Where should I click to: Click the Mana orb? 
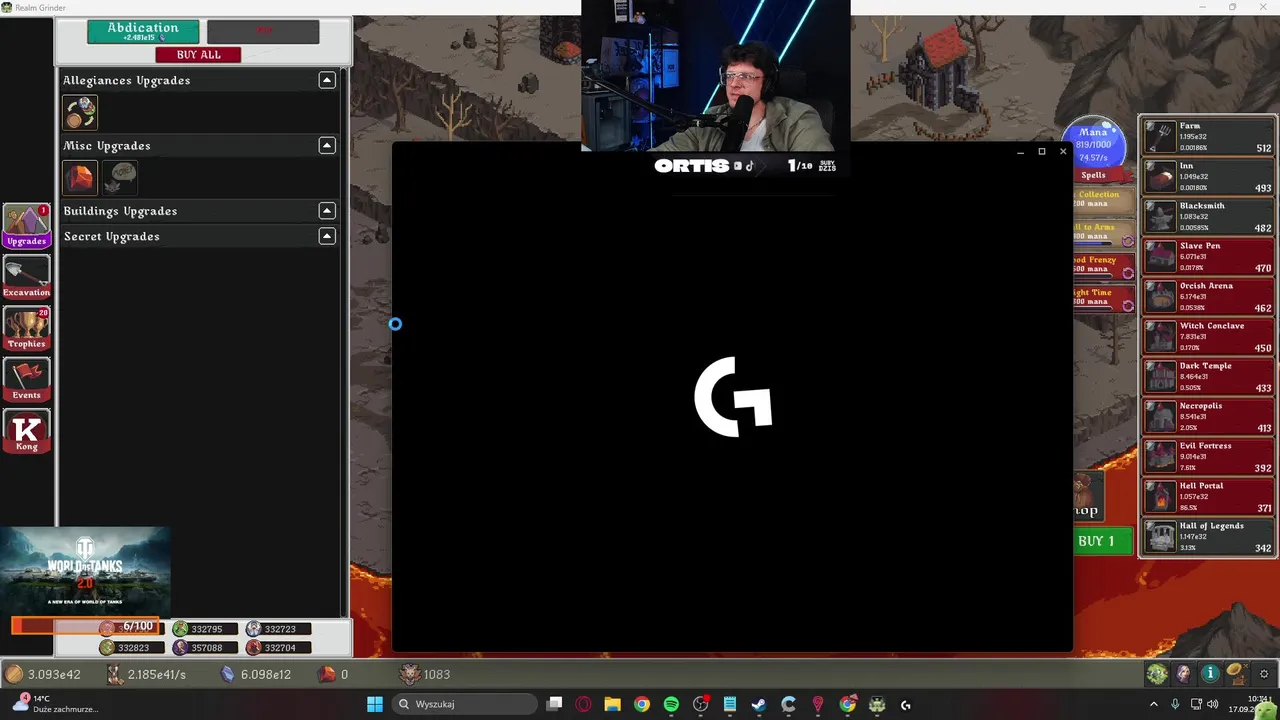coord(1094,144)
